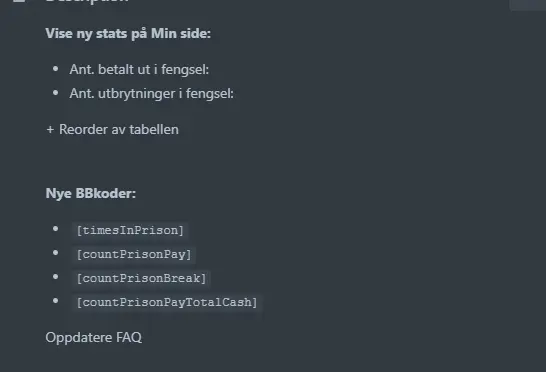Screen dimensions: 546x372
Task: Click the description icon beside the cut-off header
Action: pyautogui.click(x=19, y=1)
